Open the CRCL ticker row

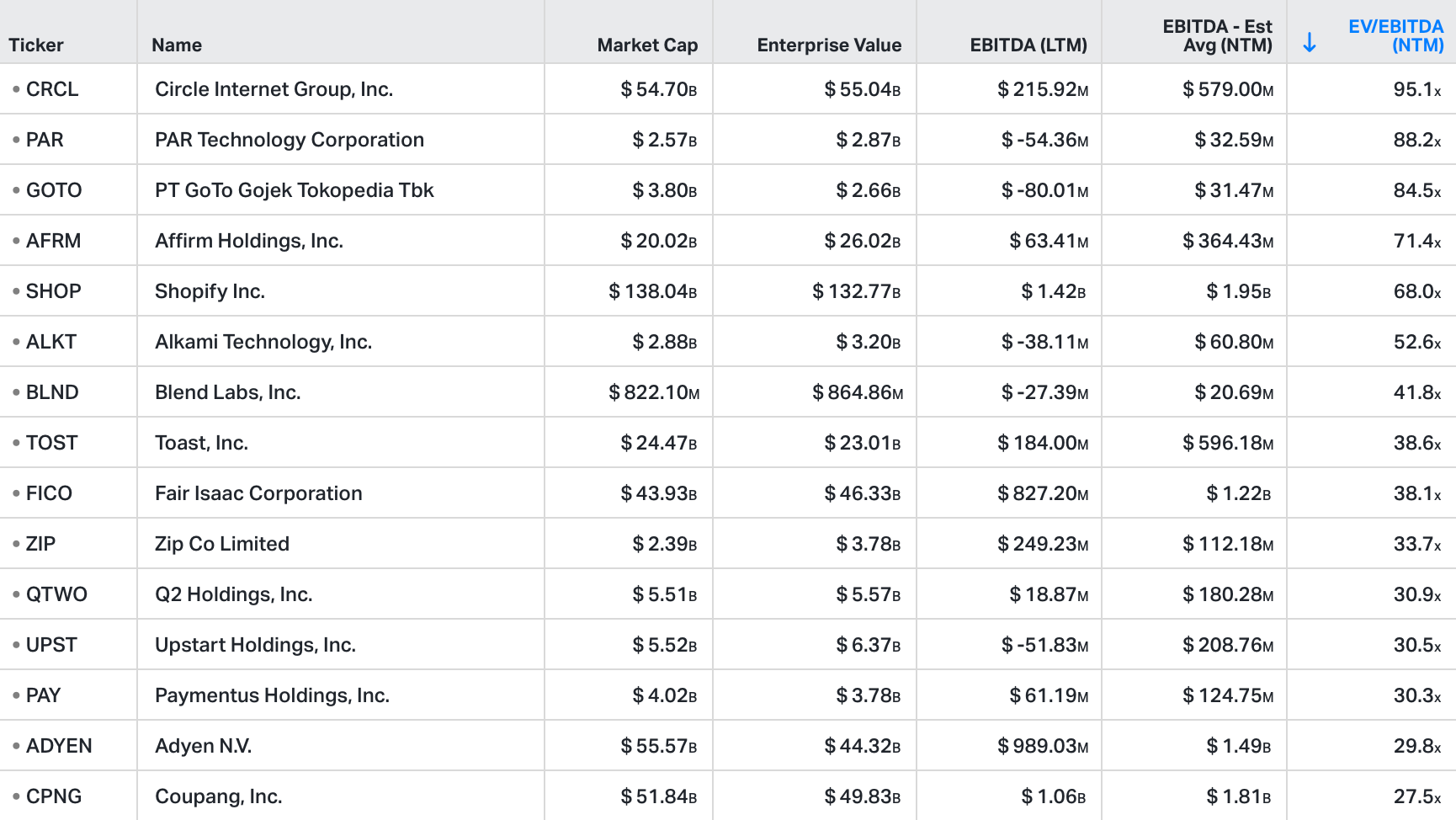pos(52,89)
